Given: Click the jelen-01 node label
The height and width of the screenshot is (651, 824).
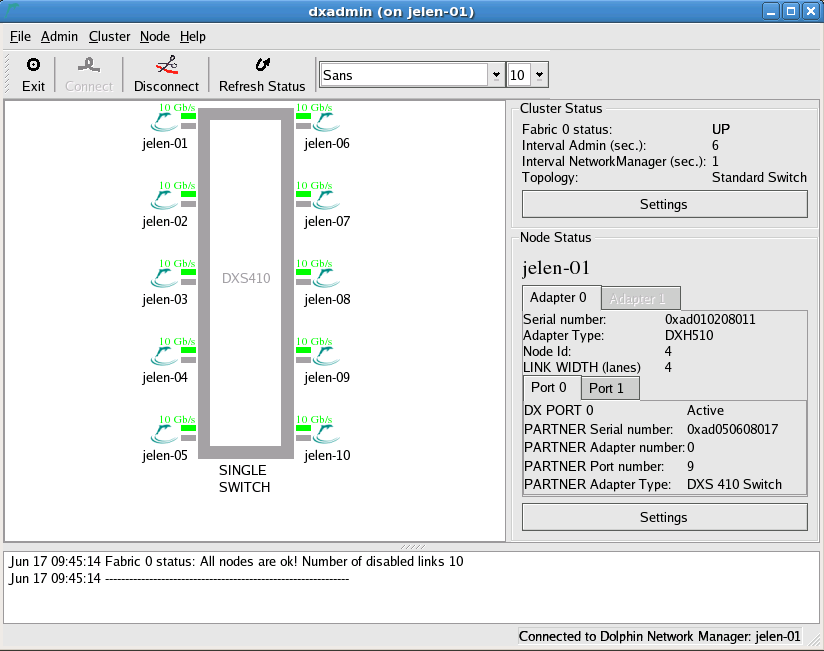Looking at the screenshot, I should [165, 143].
